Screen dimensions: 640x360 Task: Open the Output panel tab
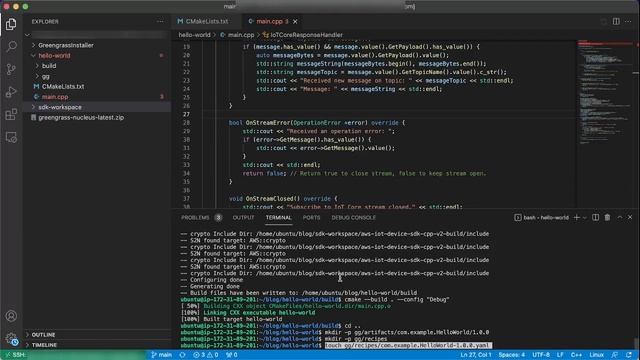click(243, 218)
